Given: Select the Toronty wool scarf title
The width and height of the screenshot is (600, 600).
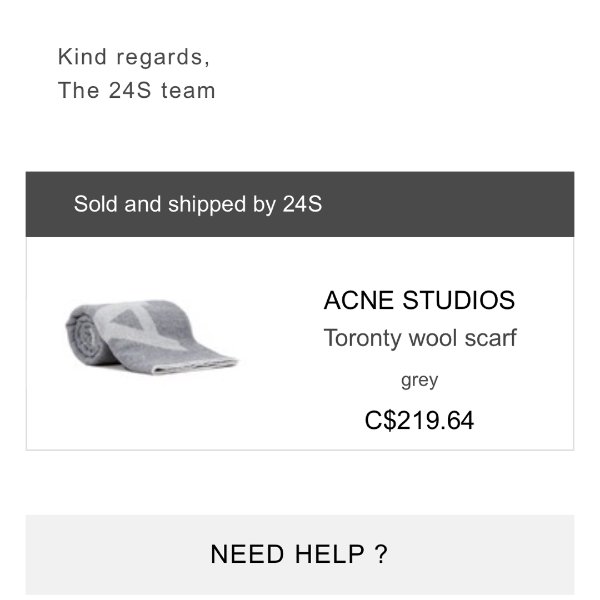Looking at the screenshot, I should (419, 338).
